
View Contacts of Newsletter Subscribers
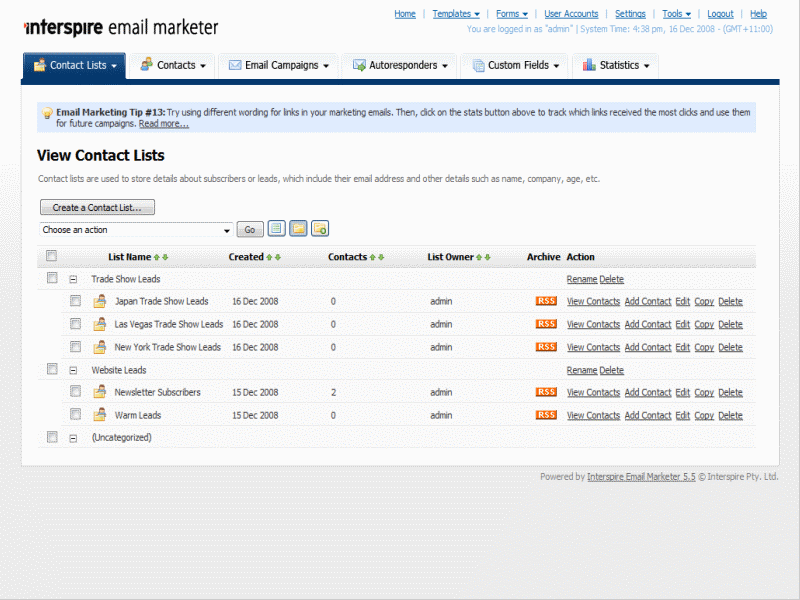593,392
